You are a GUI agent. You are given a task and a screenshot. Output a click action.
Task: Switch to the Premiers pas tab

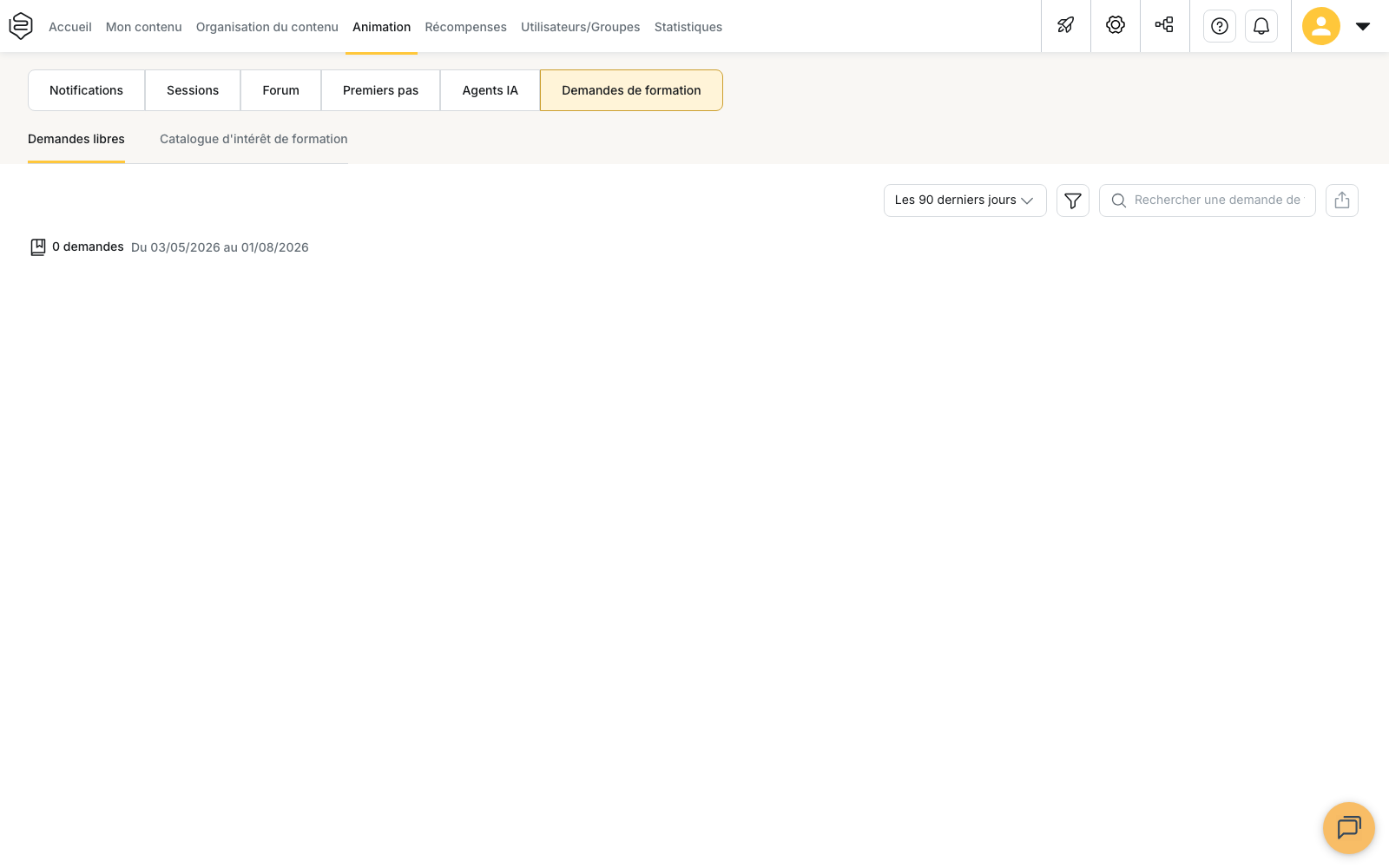click(x=381, y=90)
